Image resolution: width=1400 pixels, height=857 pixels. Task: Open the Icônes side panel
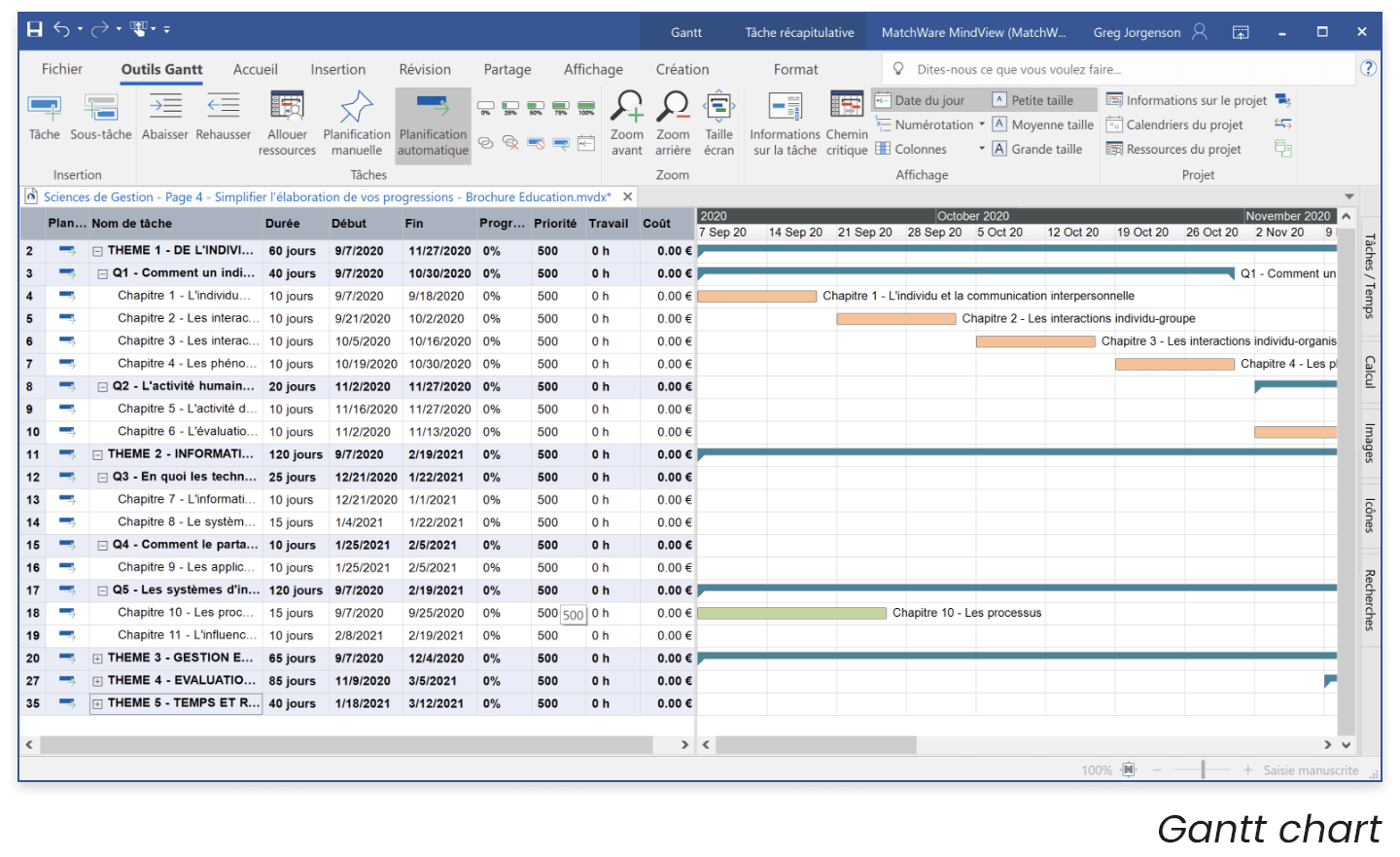1369,516
